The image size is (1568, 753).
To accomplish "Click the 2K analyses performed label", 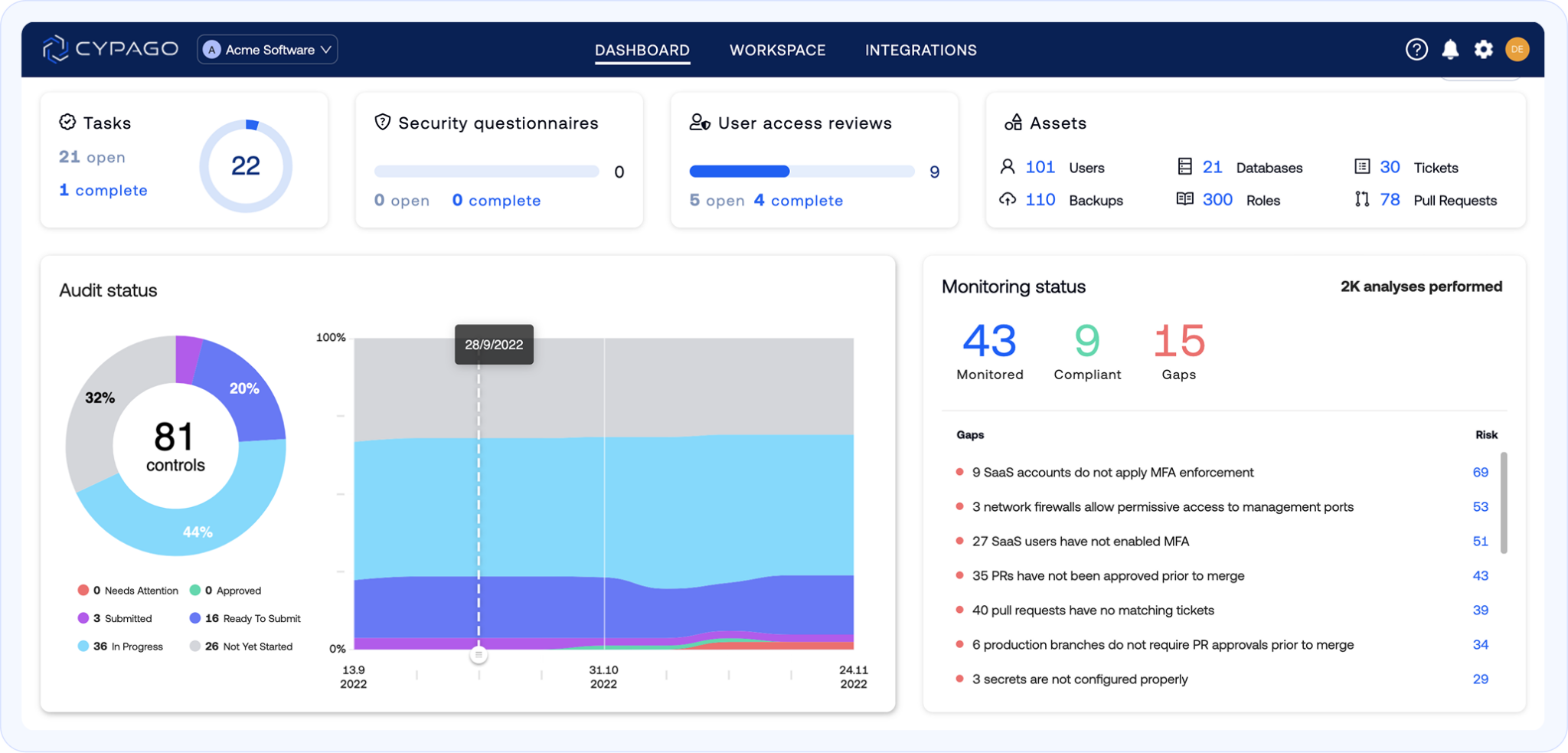I will pos(1421,286).
